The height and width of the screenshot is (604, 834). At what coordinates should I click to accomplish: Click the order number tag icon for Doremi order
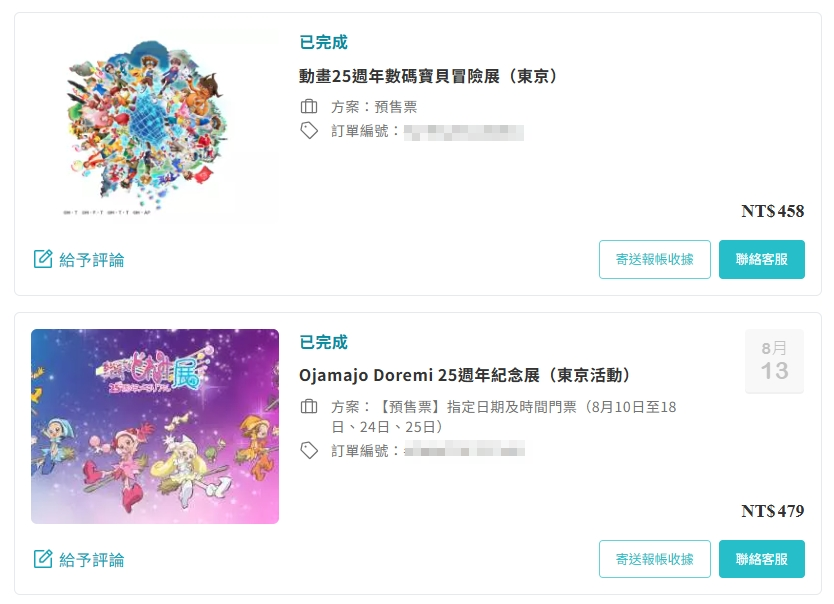(309, 450)
